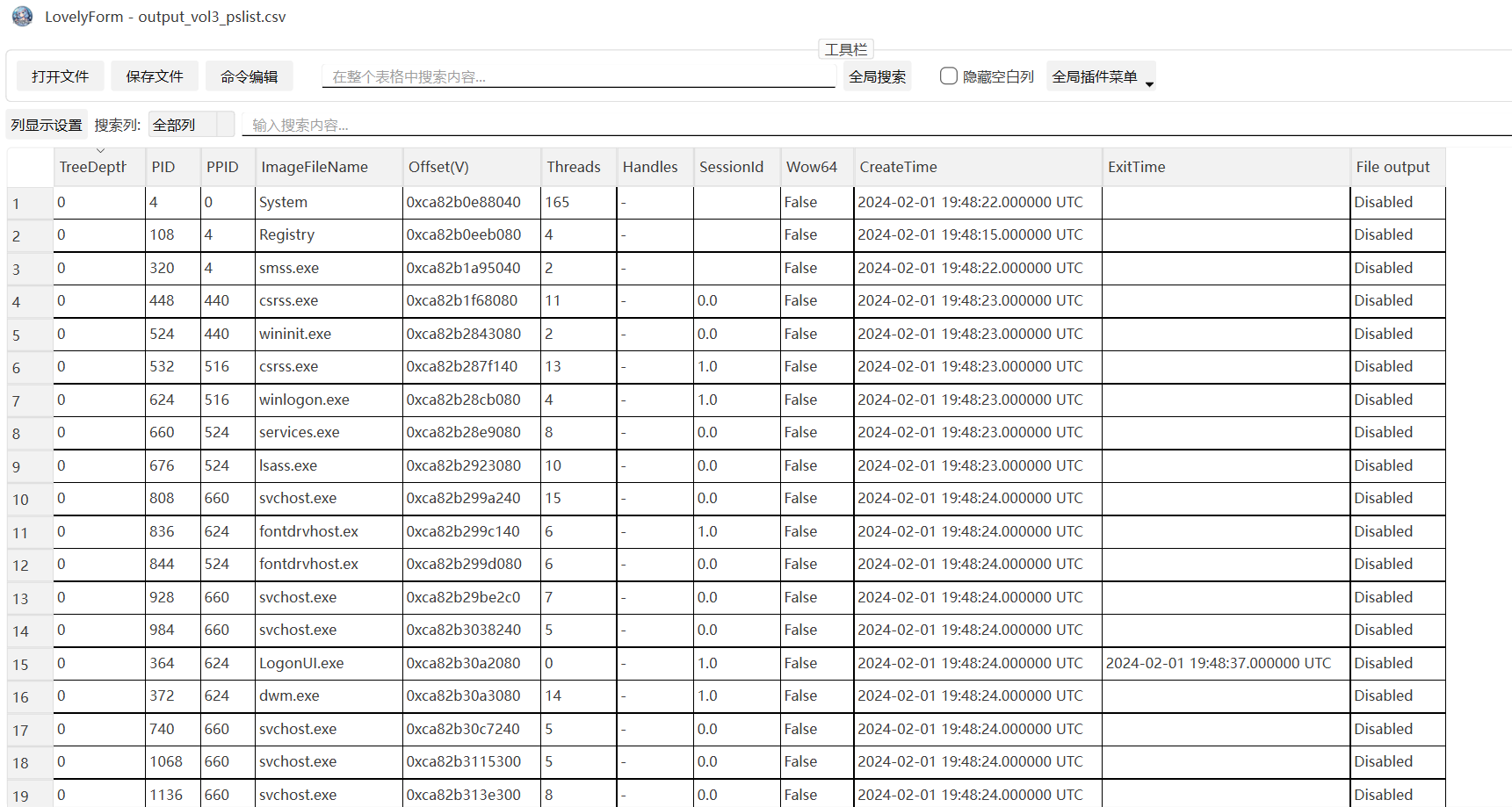Click the PPID column header
This screenshot has width=1512, height=807.
[x=228, y=167]
